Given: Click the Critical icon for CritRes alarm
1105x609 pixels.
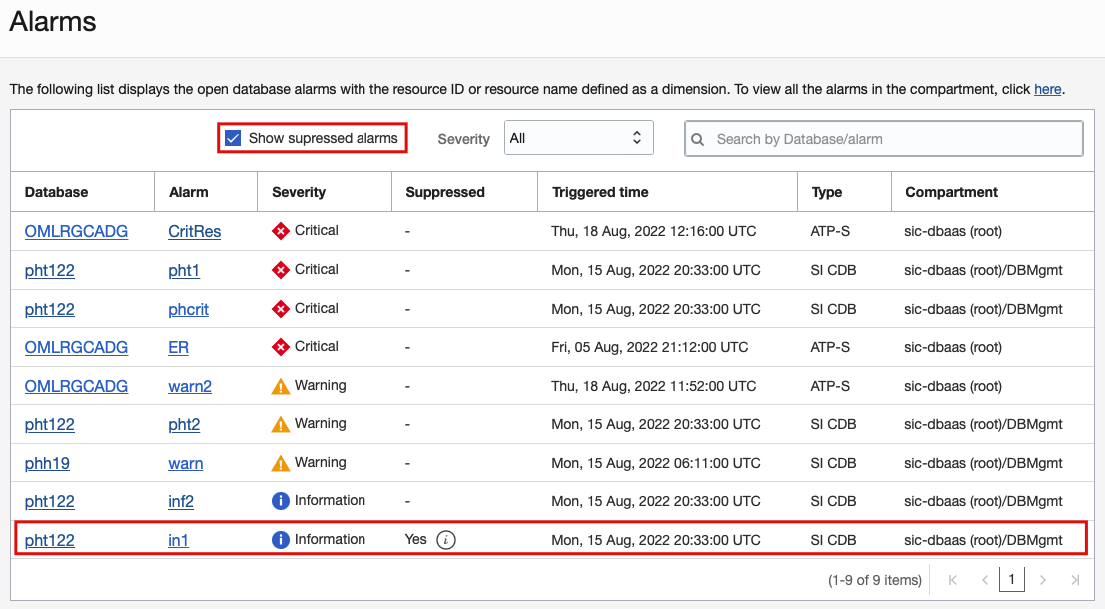Looking at the screenshot, I should (x=281, y=231).
